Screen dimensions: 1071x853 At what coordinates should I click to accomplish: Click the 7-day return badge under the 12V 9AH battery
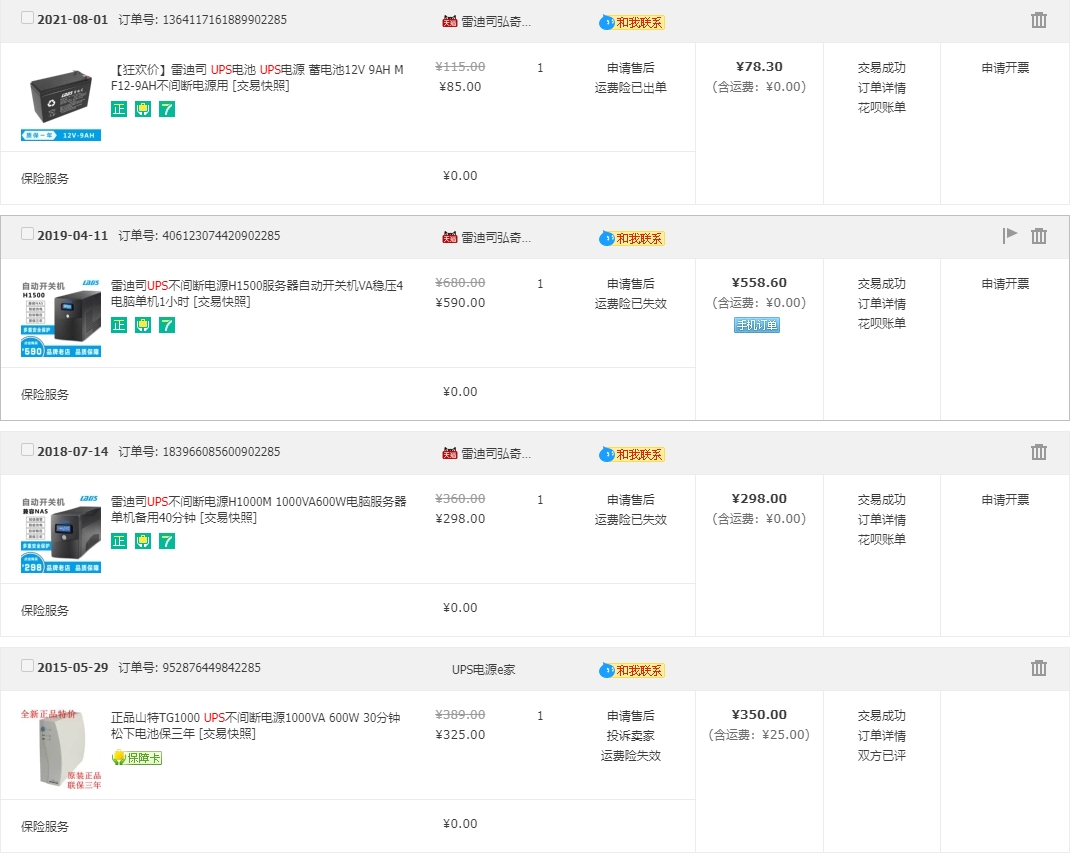coord(167,109)
